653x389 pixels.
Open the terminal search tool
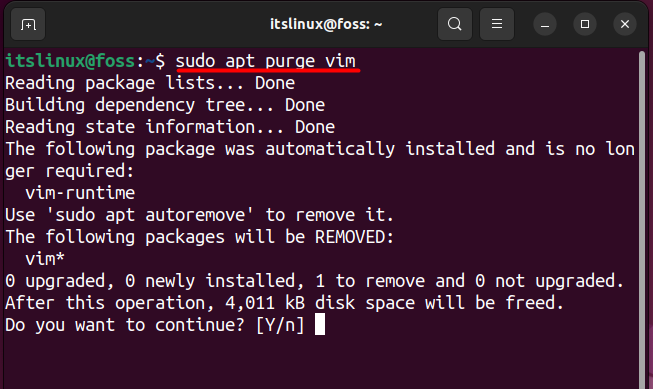pos(455,24)
